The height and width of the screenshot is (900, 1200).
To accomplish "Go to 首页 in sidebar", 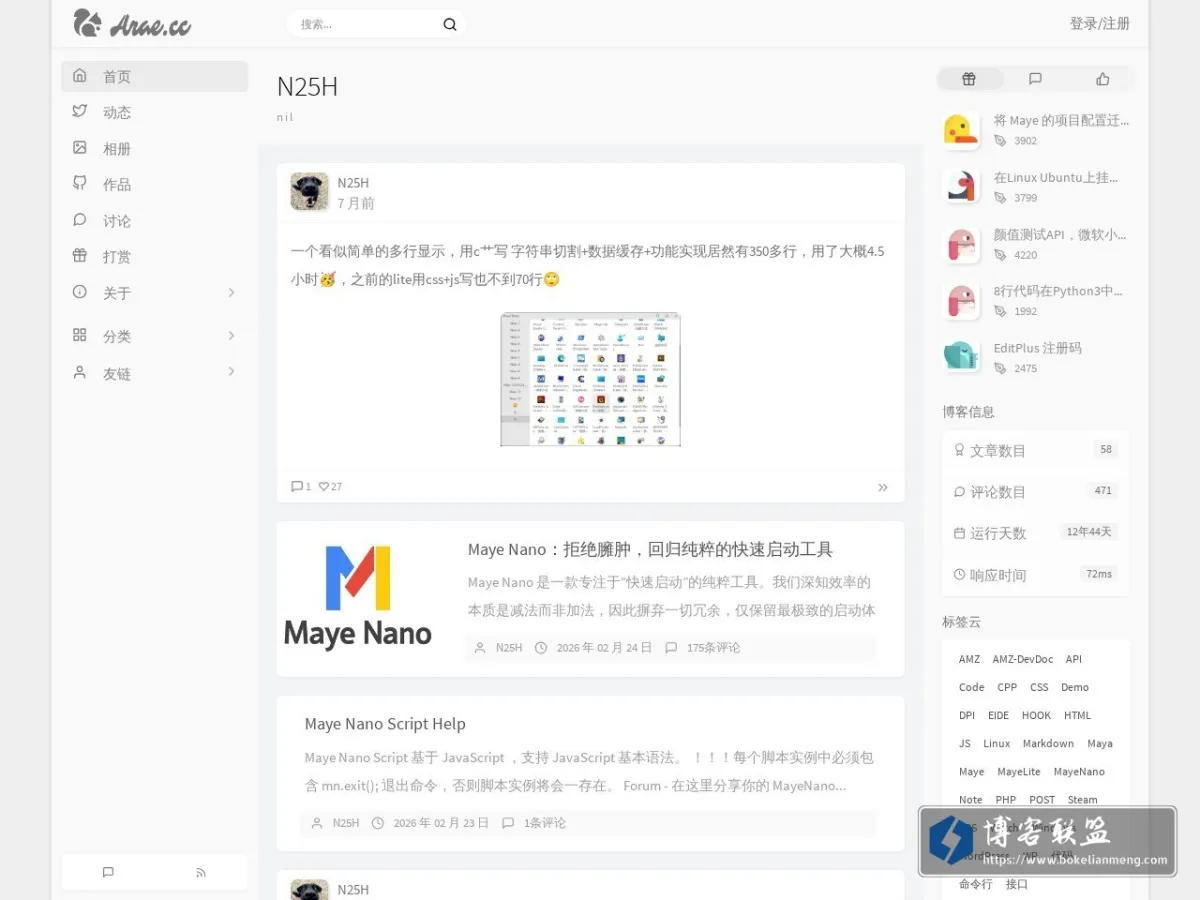I will point(155,76).
